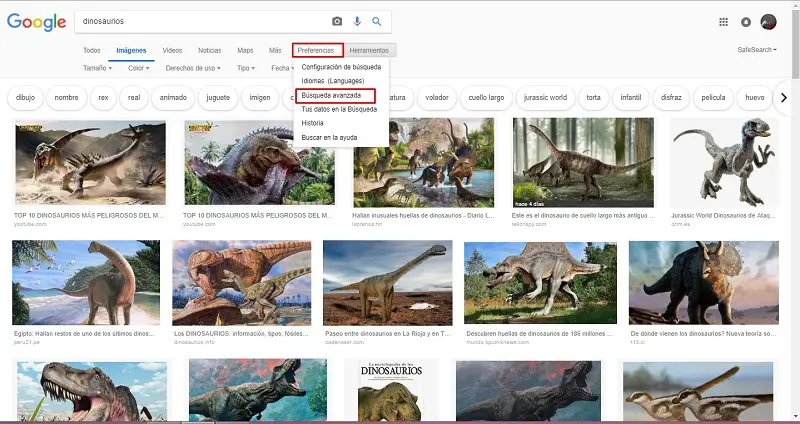Open the Google apps grid icon
Viewport: 800px width, 424px height.
point(724,22)
